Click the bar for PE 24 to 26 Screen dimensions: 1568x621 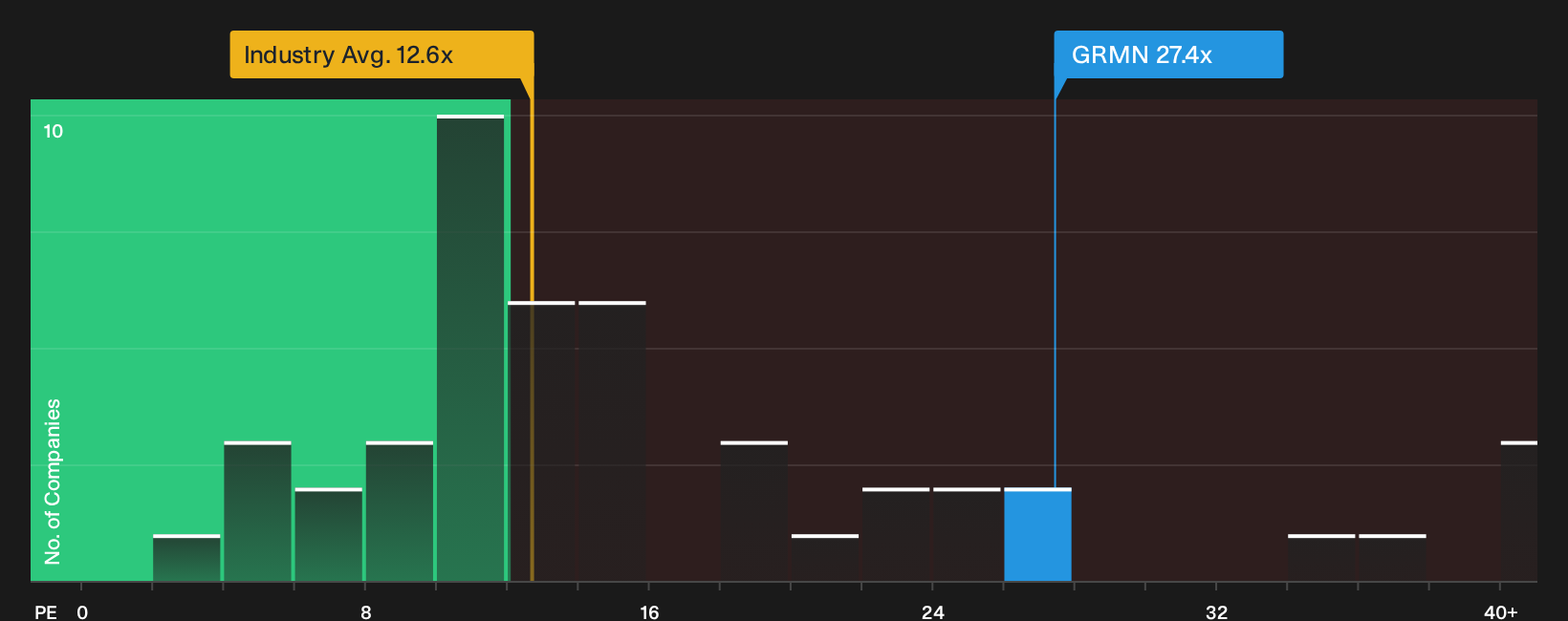tap(967, 535)
